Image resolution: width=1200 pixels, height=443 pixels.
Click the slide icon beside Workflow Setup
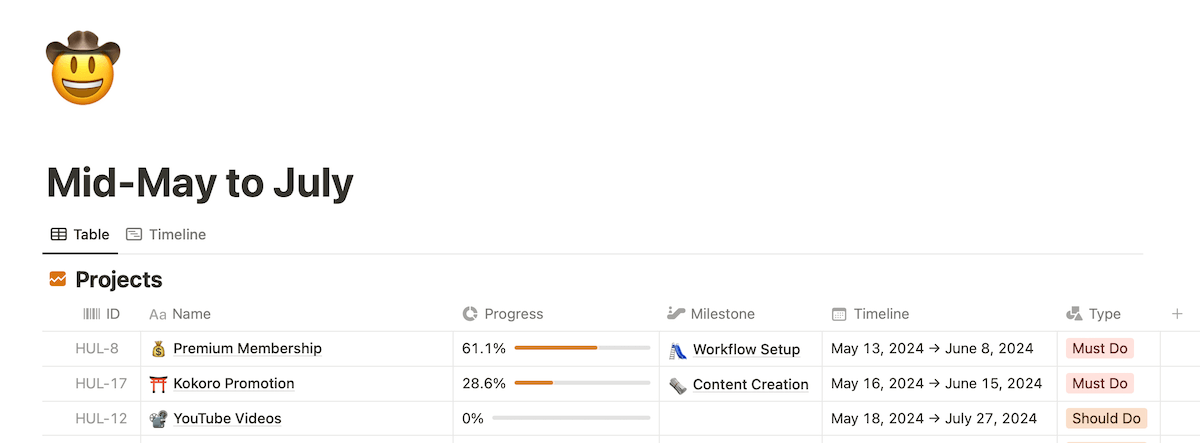coord(677,350)
